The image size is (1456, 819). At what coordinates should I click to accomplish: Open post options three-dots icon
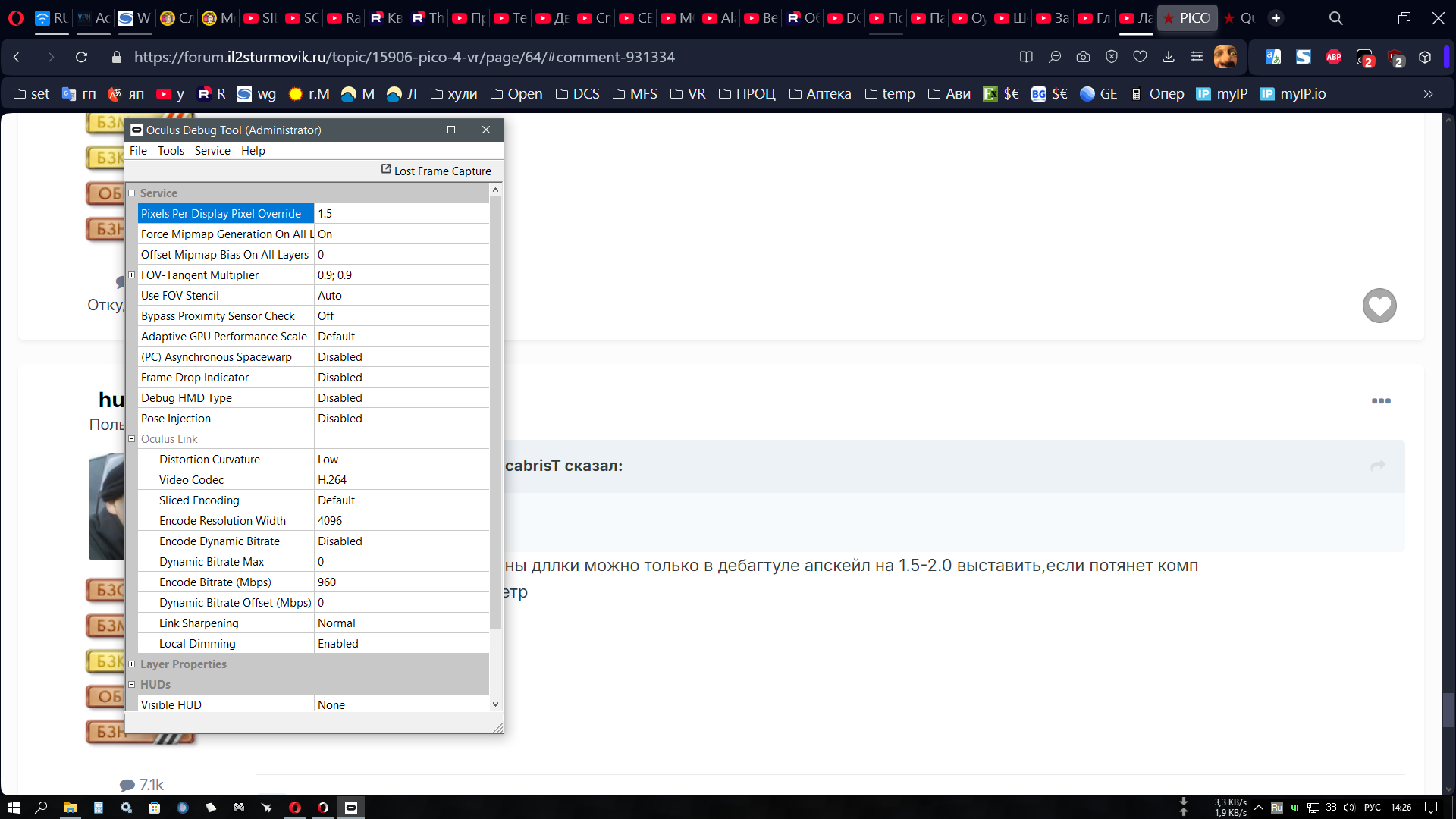[1381, 401]
